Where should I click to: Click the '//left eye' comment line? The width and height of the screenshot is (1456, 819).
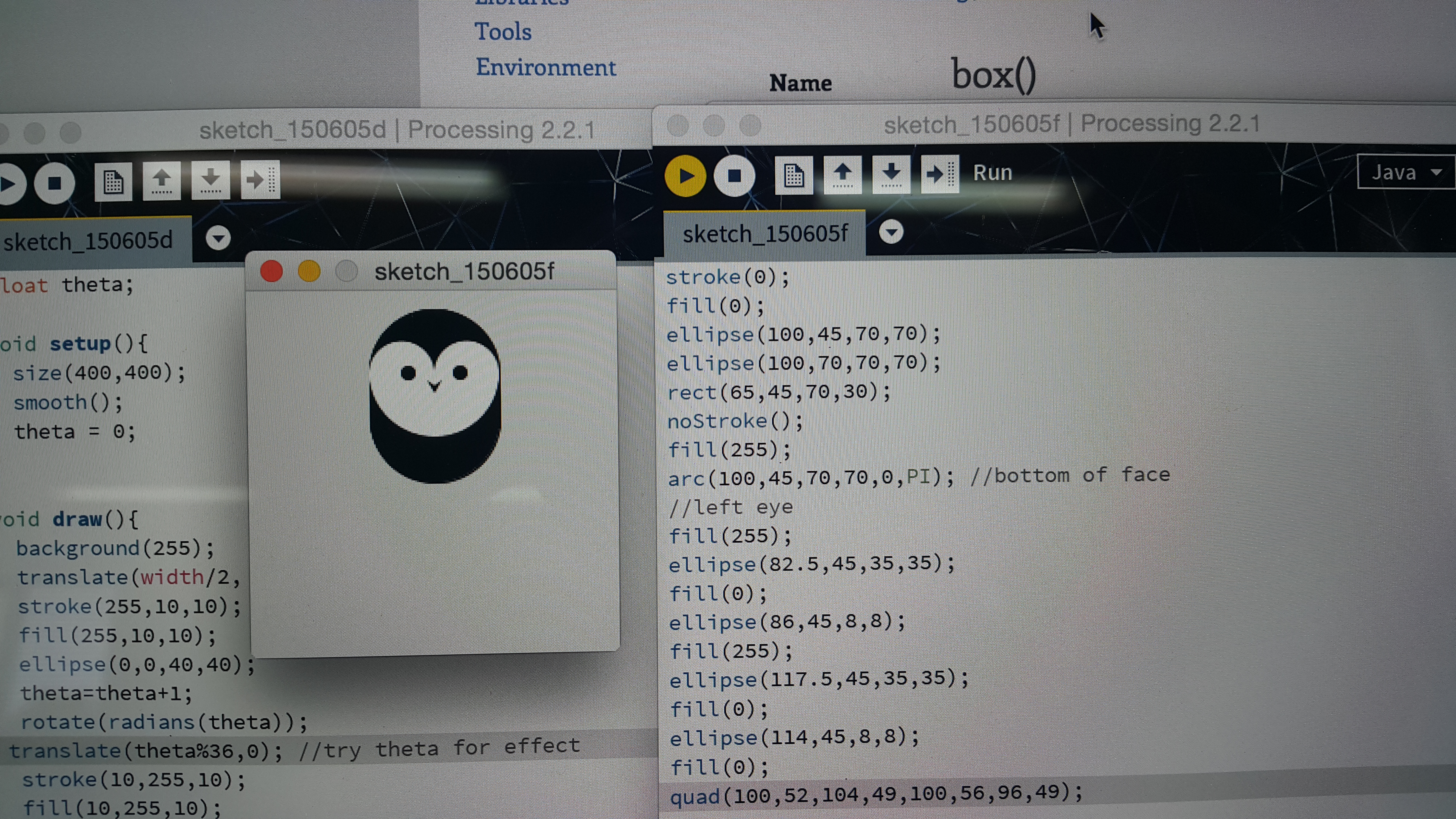point(731,507)
